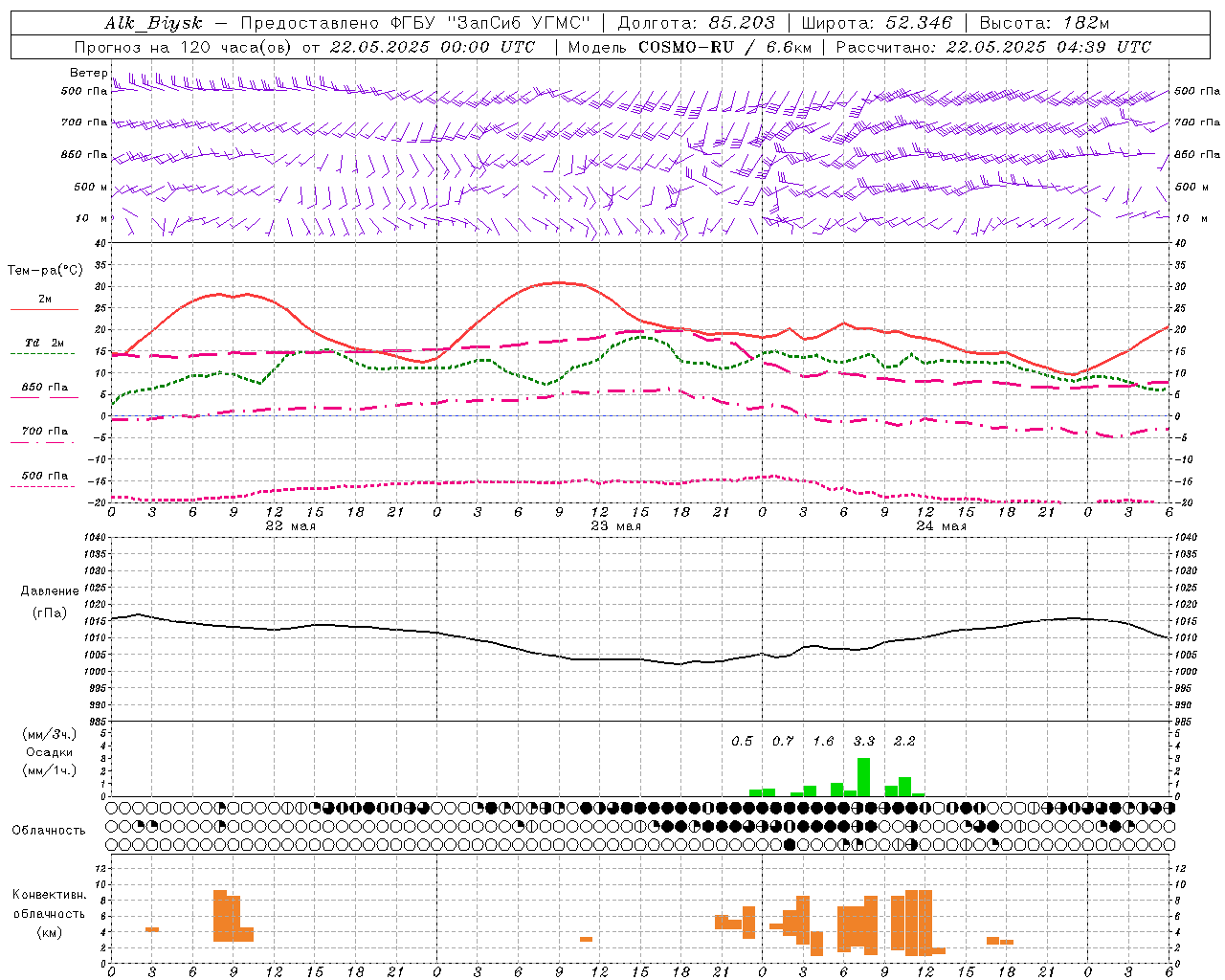Click the Тем-ра(°C) temperature panel label
1225x980 pixels.
coord(45,271)
